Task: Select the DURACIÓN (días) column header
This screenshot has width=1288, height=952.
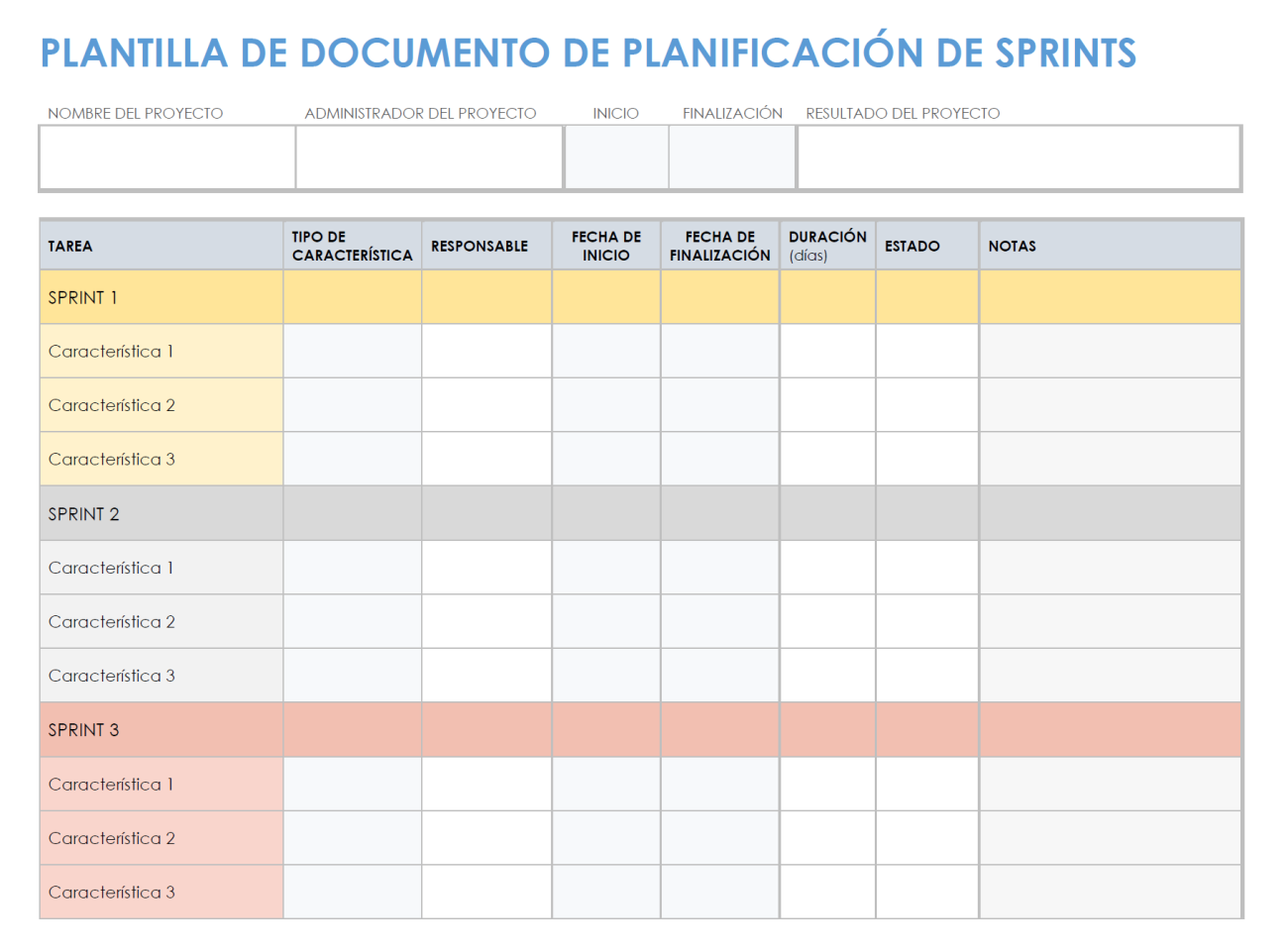Action: [x=827, y=246]
